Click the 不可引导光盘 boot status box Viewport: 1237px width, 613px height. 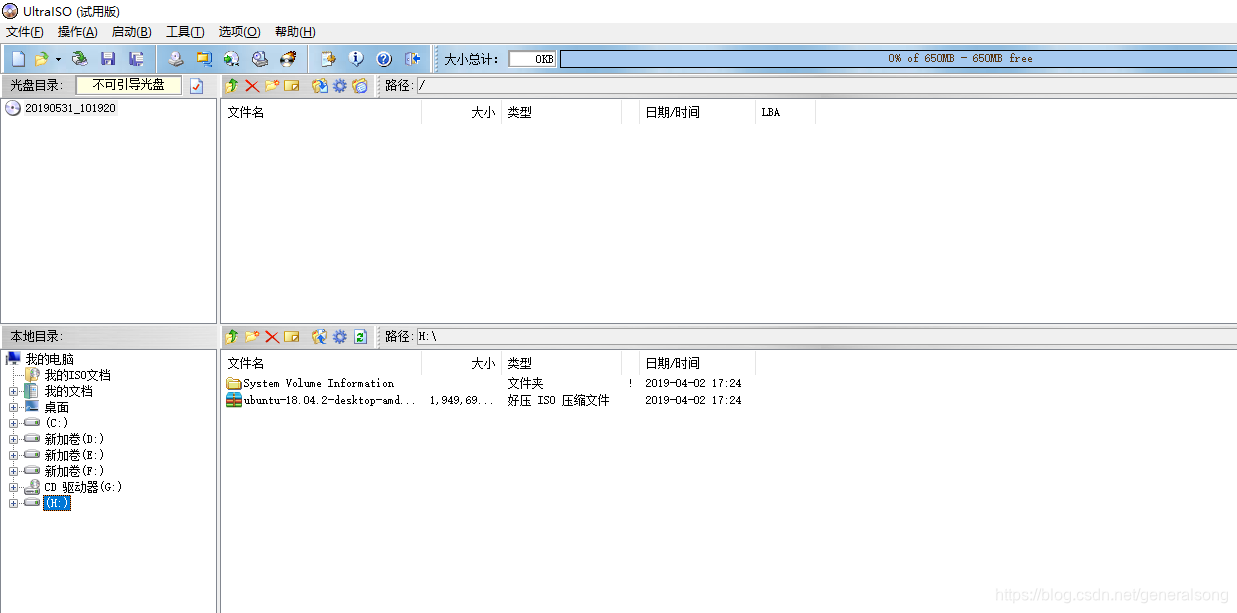coord(129,86)
